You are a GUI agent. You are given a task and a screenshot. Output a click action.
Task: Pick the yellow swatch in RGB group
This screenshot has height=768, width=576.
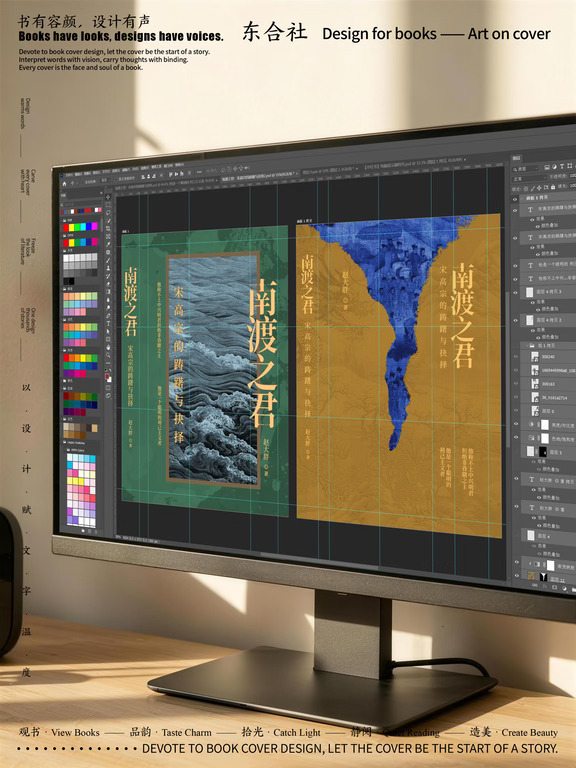(72, 227)
